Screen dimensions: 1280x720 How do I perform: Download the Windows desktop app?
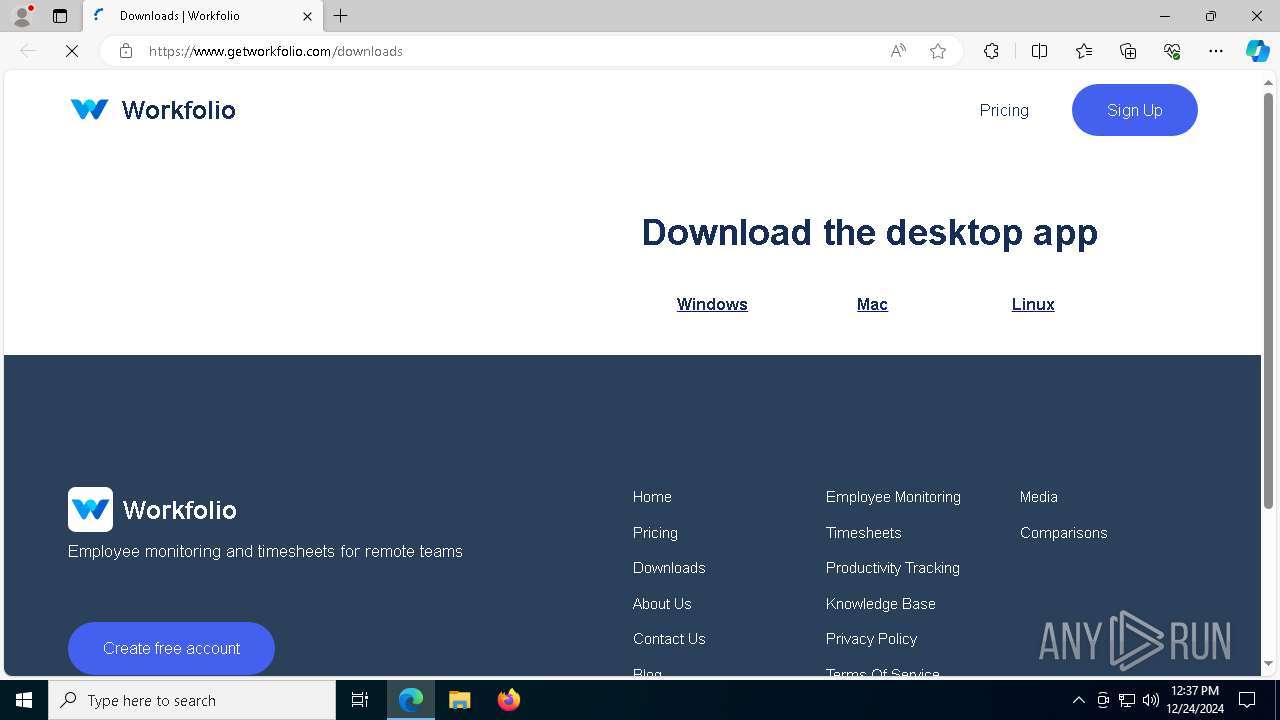712,304
